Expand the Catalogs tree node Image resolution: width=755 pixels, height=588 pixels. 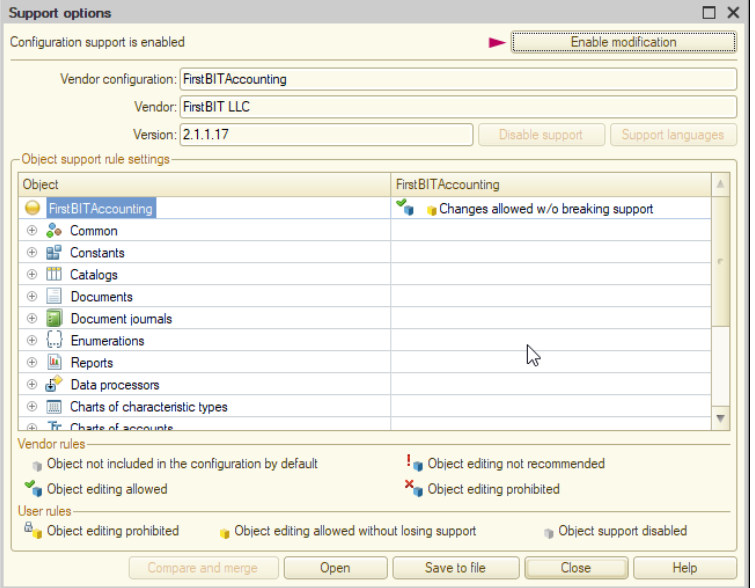[x=32, y=274]
